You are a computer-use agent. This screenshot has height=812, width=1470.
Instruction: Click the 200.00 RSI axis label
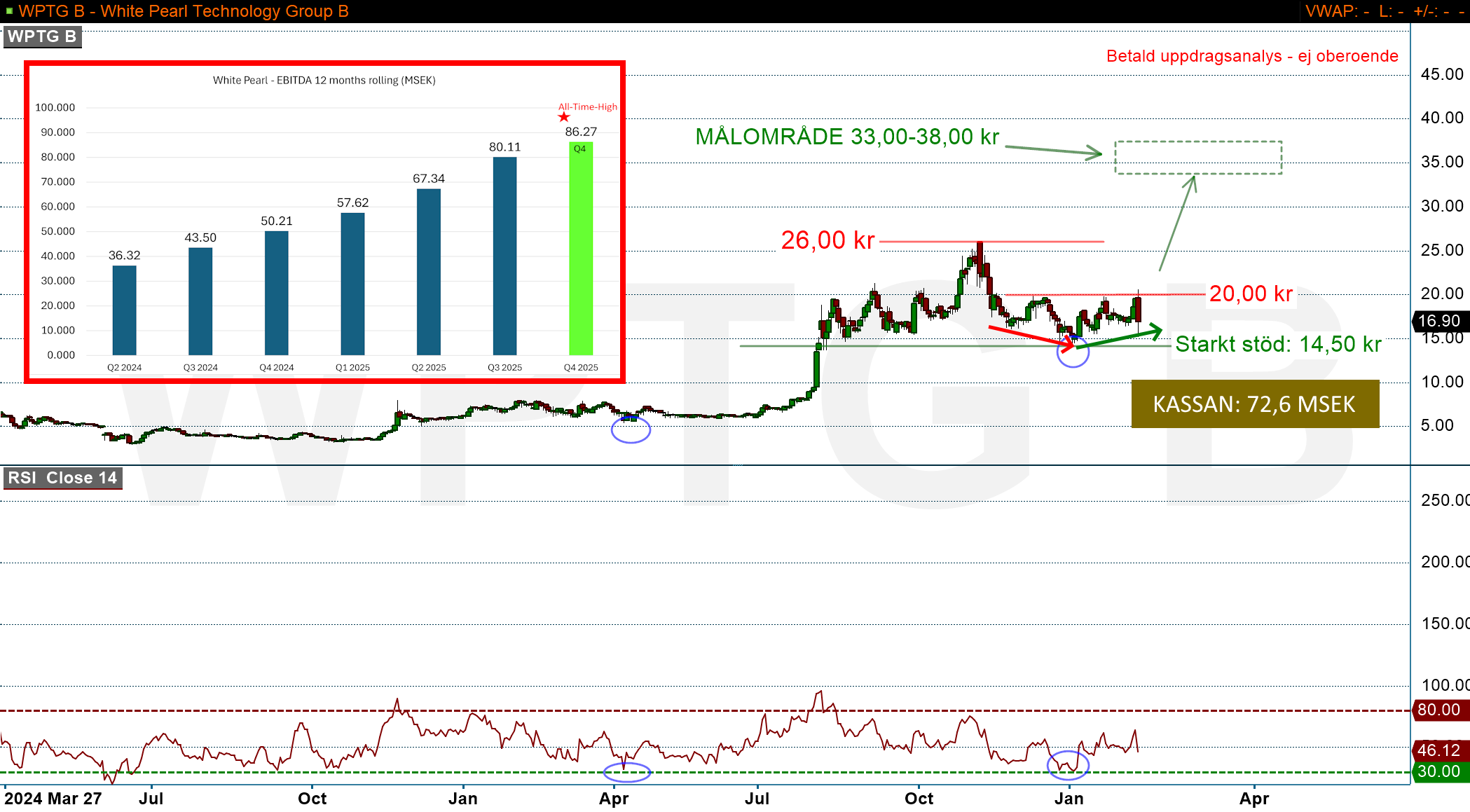1445,562
